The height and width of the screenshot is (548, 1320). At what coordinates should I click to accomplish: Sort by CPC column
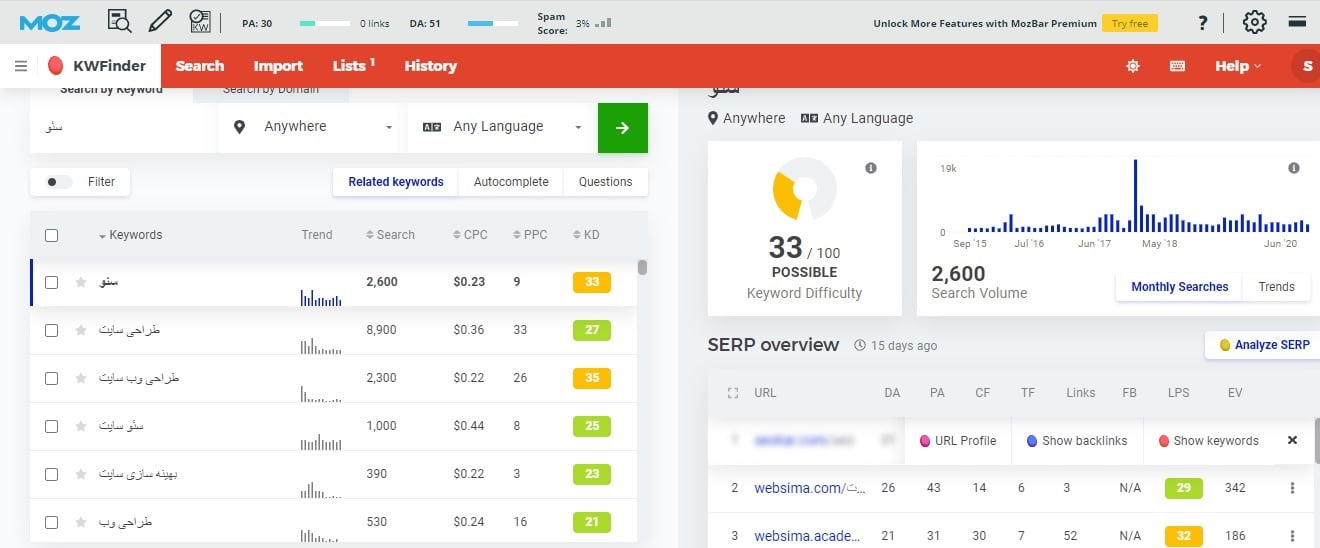470,235
